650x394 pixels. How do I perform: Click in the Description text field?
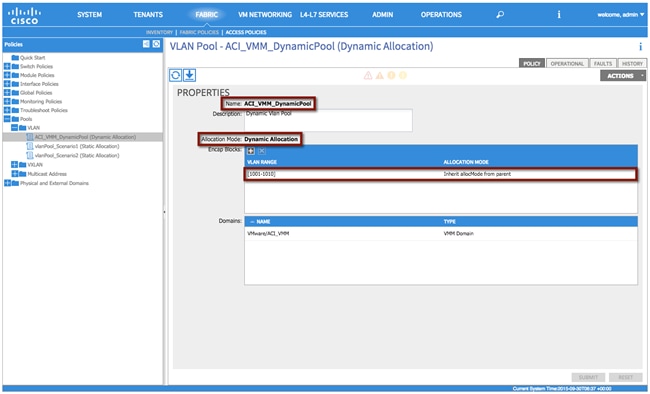click(328, 120)
